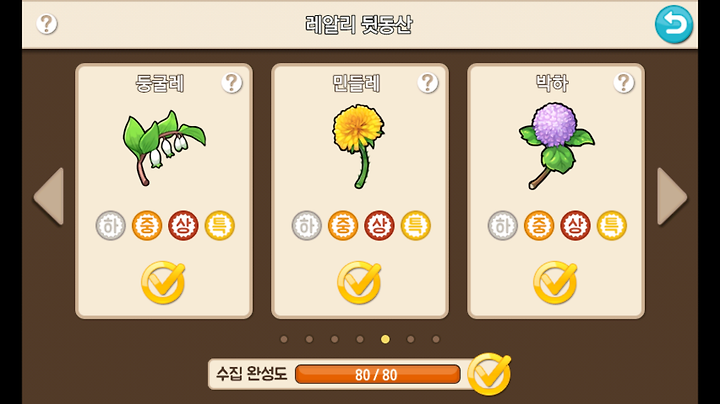Click the dandelion flower image

(x=359, y=146)
